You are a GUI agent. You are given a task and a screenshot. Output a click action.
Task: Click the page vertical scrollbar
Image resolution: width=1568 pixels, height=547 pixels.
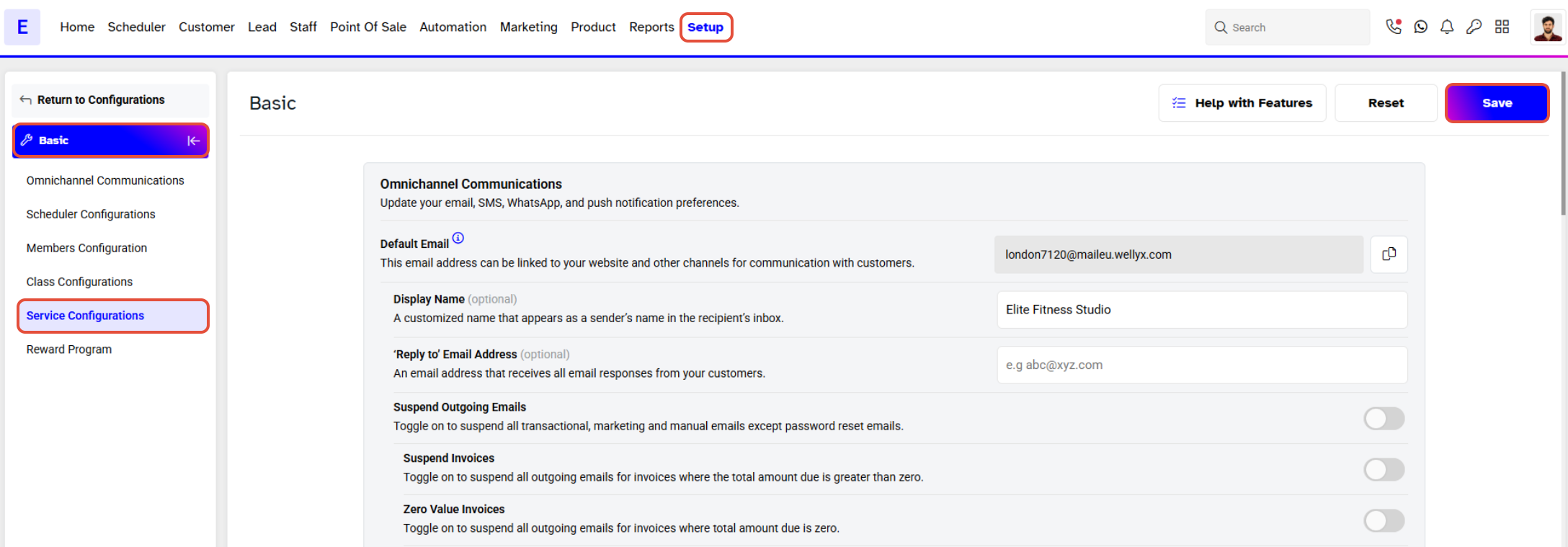(x=1564, y=144)
